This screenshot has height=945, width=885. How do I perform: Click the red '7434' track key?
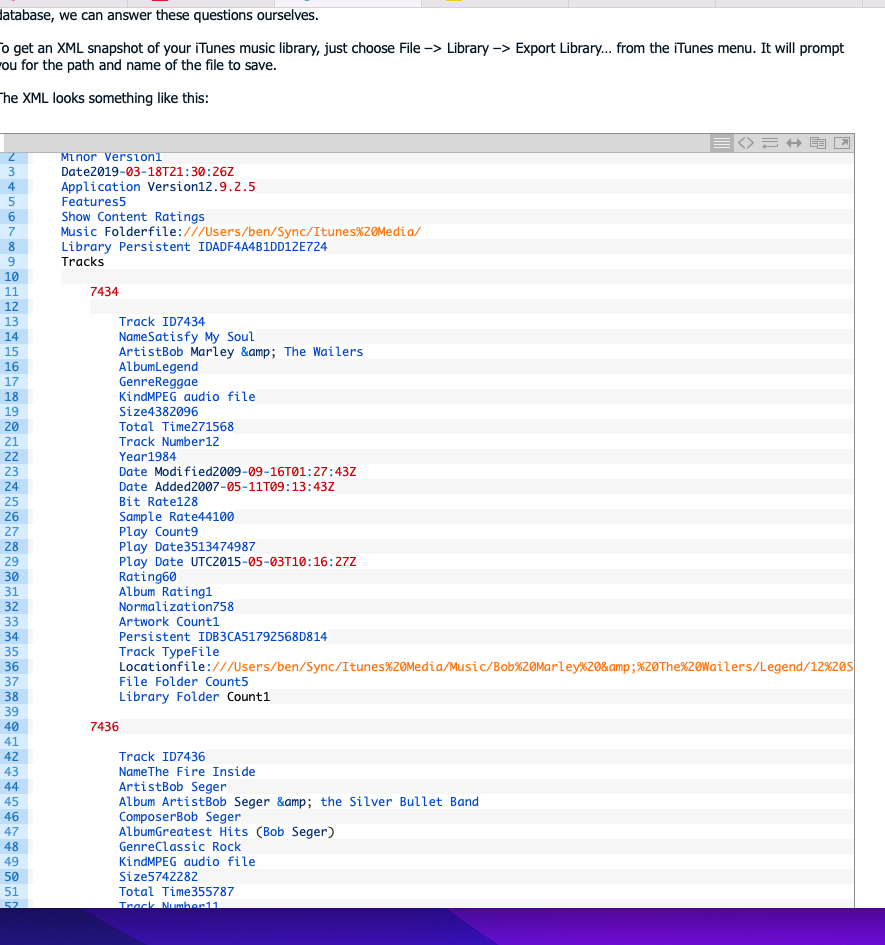(x=104, y=292)
